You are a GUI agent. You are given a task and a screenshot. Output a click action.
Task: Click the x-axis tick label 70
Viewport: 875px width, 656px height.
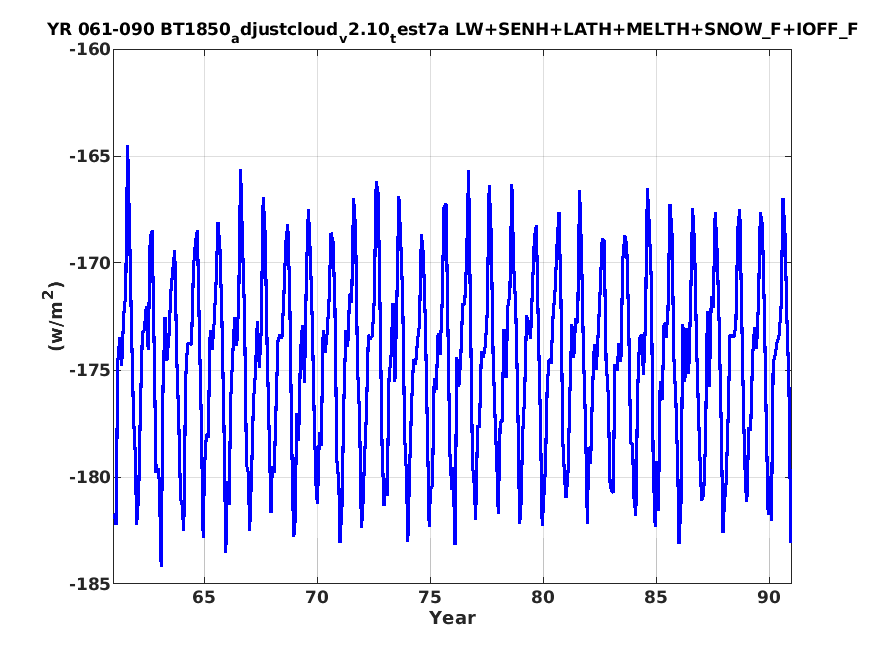click(317, 597)
